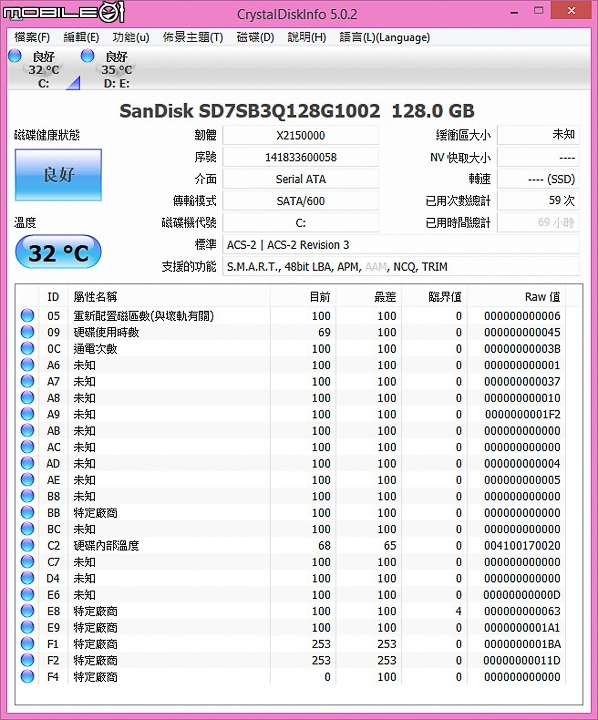
Task: Click raw value 0000000001F2
Action: [522, 414]
